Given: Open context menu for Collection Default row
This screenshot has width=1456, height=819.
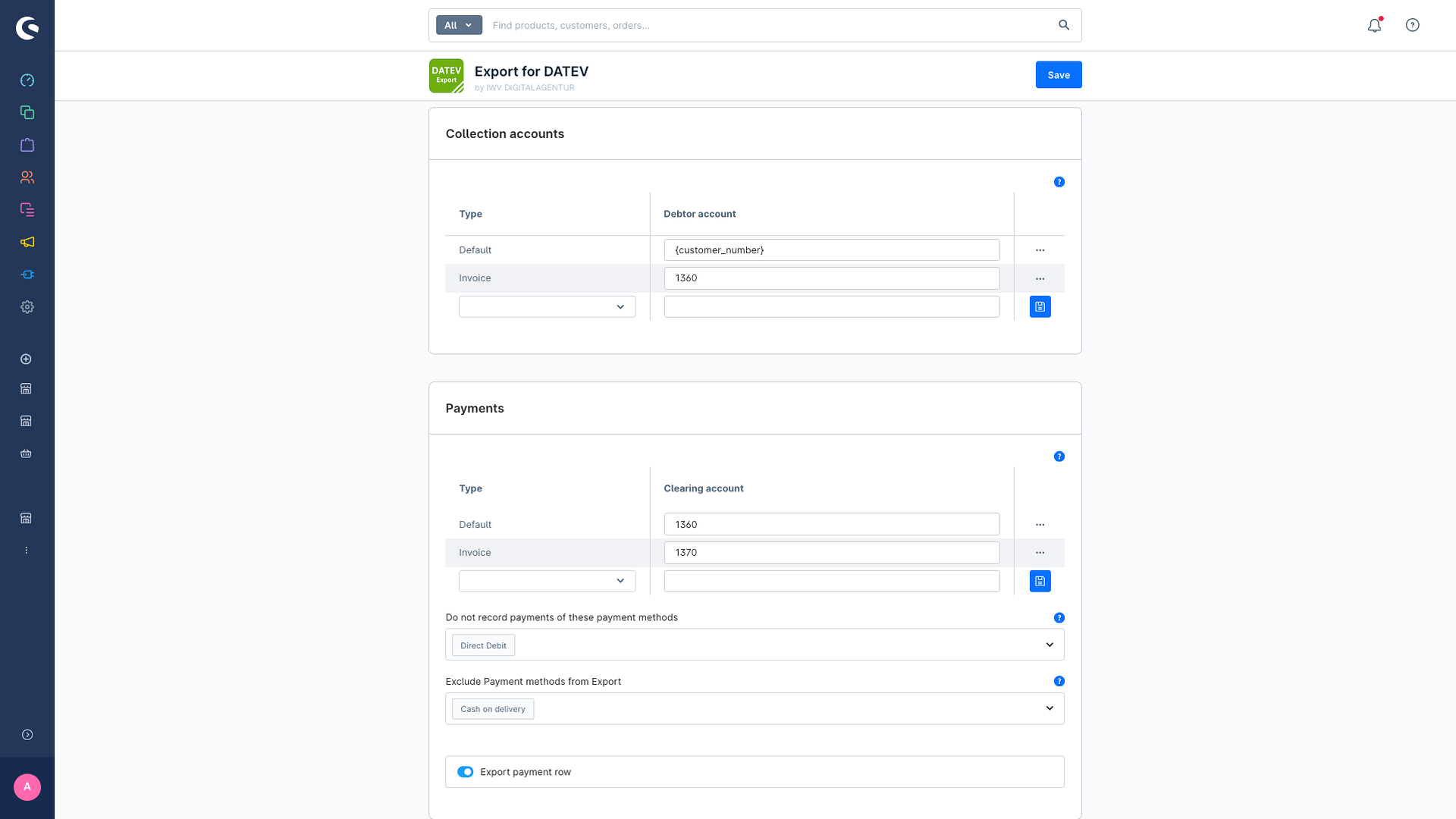Looking at the screenshot, I should click(1040, 250).
